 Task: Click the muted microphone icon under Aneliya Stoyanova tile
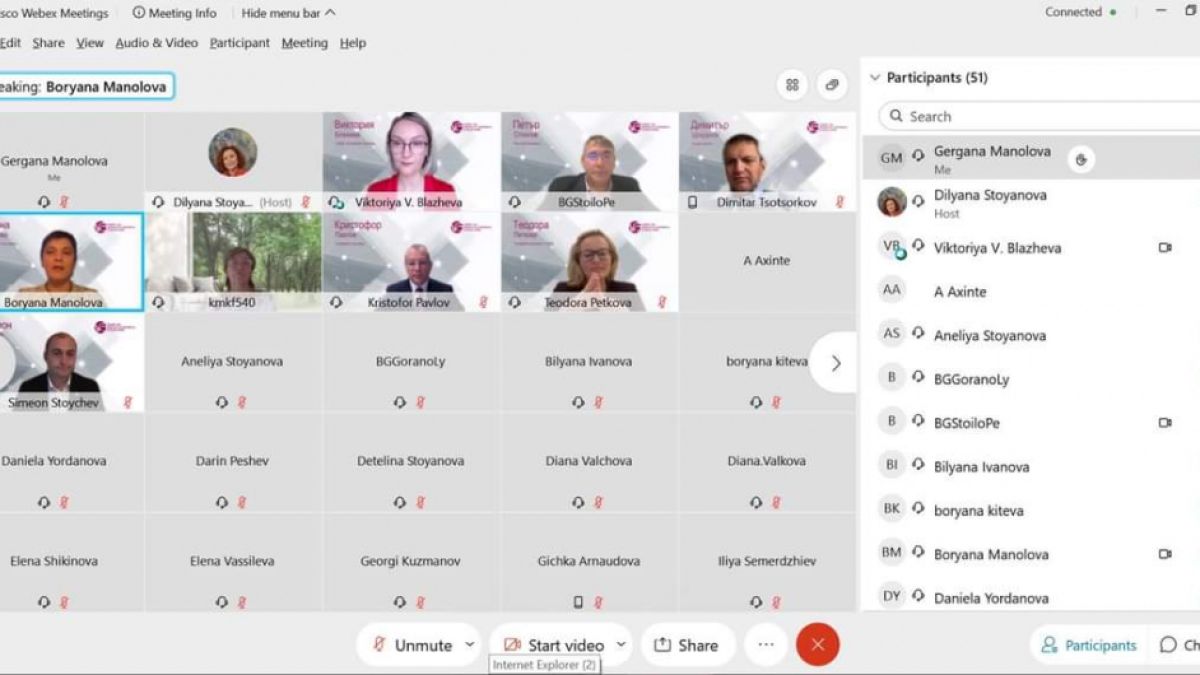[x=241, y=402]
